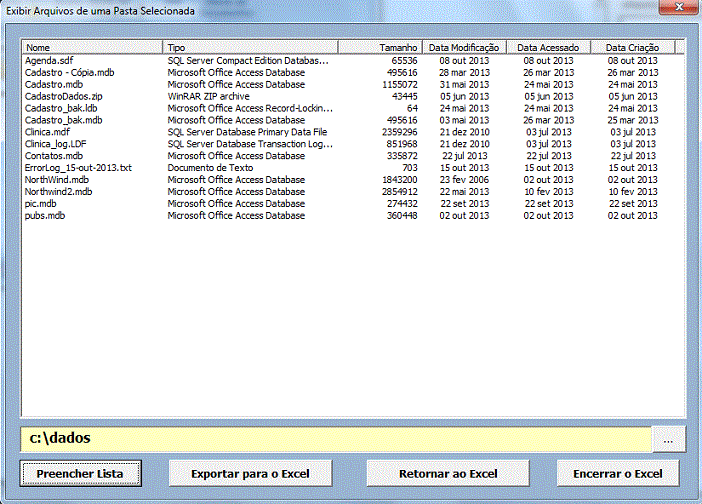The width and height of the screenshot is (702, 504).
Task: Select the pic.mdb file
Action: tap(41, 204)
